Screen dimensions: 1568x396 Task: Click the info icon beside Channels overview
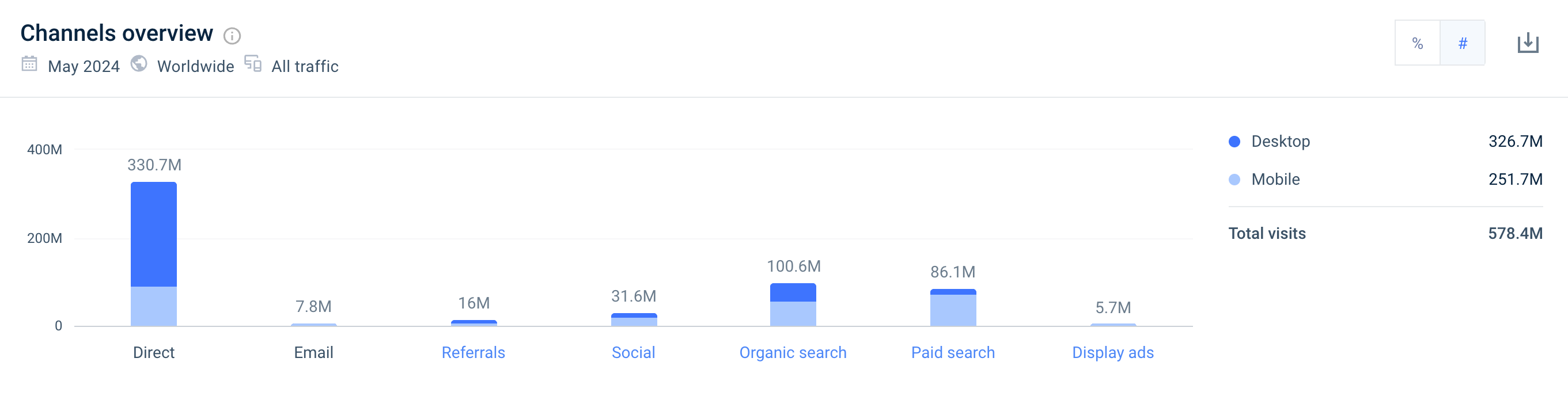(x=232, y=36)
